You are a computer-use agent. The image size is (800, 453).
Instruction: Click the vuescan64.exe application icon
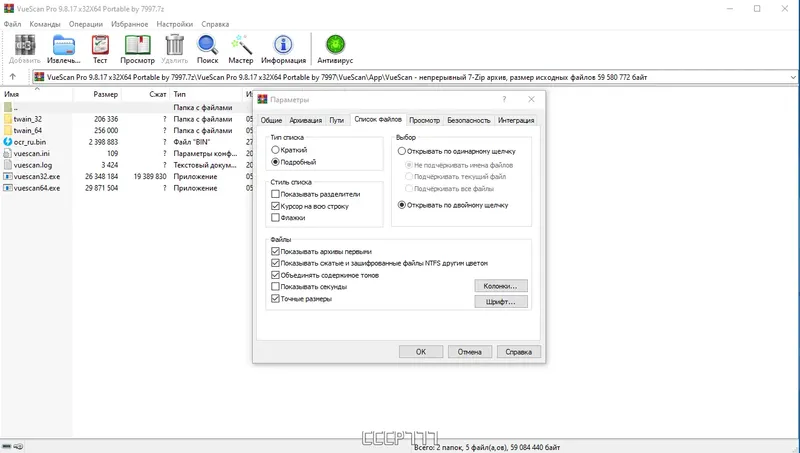(x=8, y=188)
